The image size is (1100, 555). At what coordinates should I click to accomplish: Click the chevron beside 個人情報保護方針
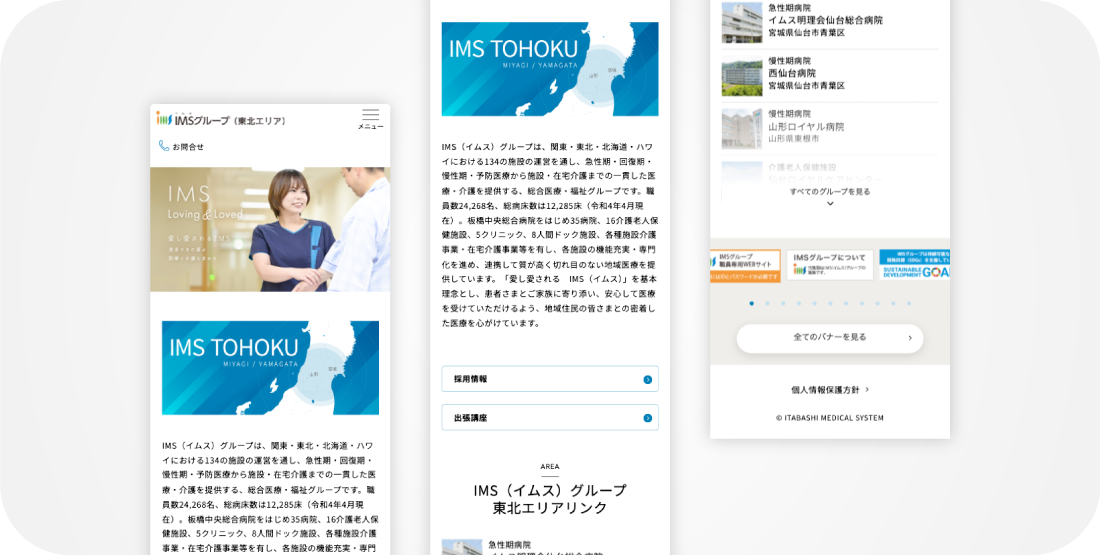867,390
